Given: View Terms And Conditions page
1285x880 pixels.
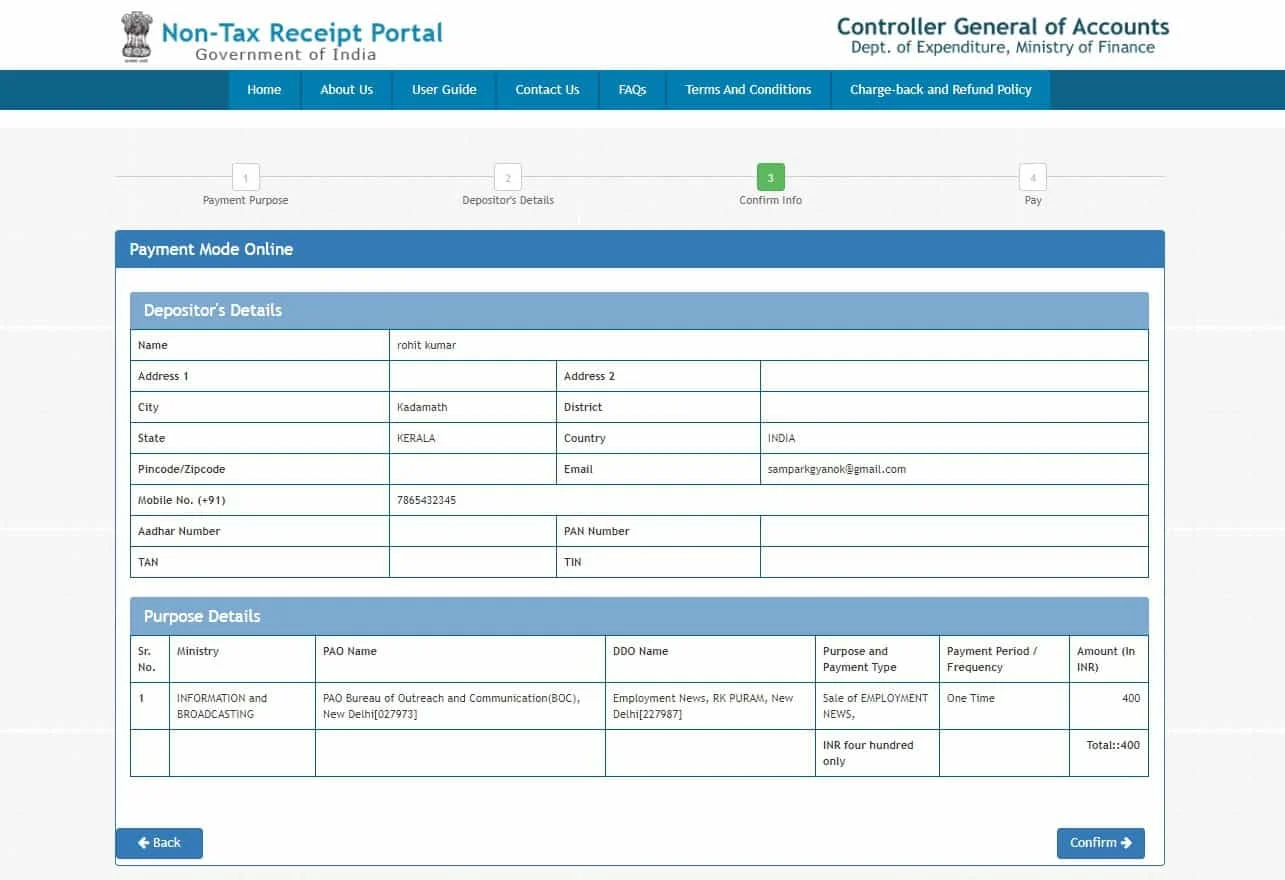Looking at the screenshot, I should 748,90.
